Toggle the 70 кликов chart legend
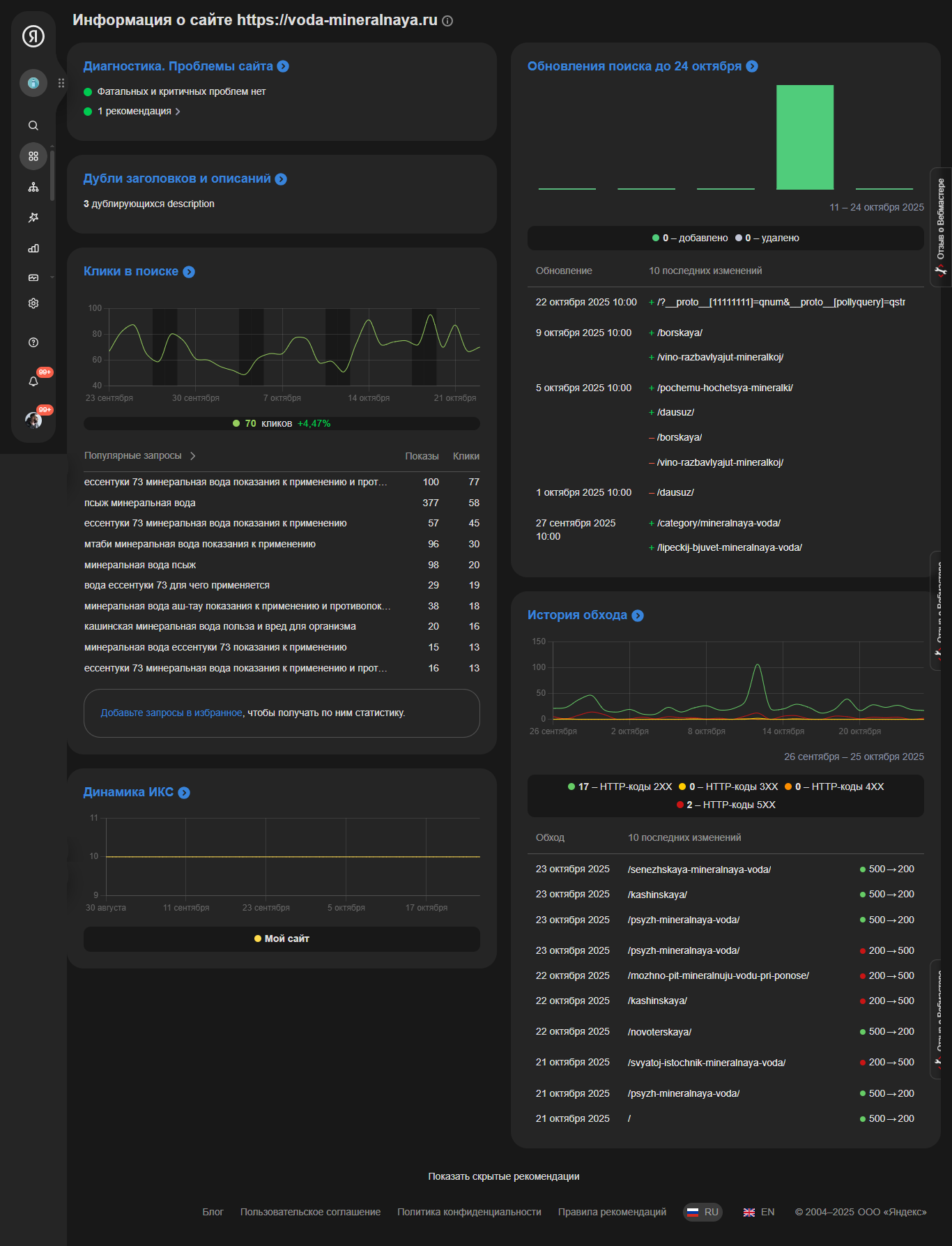The width and height of the screenshot is (952, 1246). click(282, 423)
